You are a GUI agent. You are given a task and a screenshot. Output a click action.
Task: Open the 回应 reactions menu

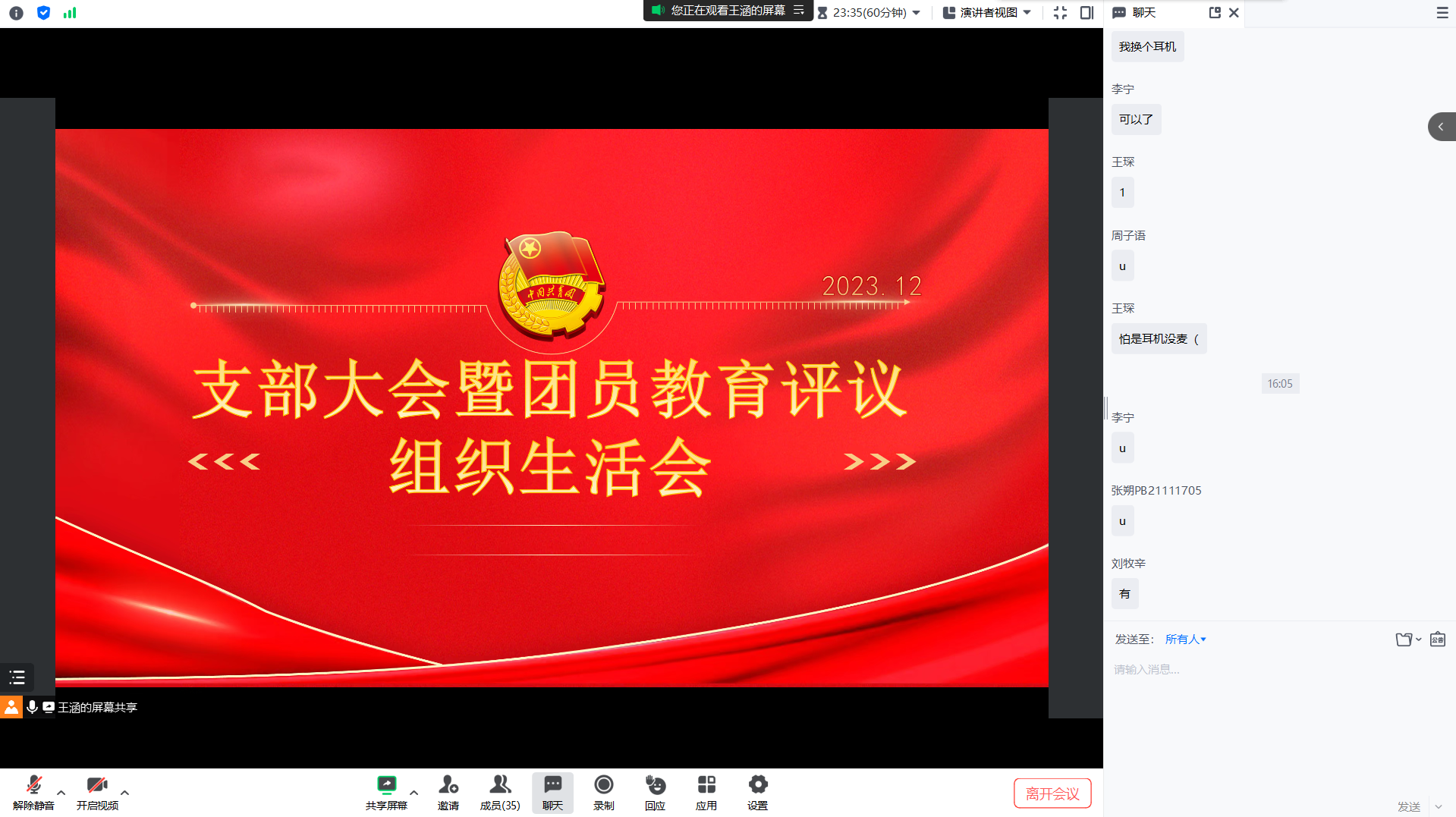pos(655,793)
